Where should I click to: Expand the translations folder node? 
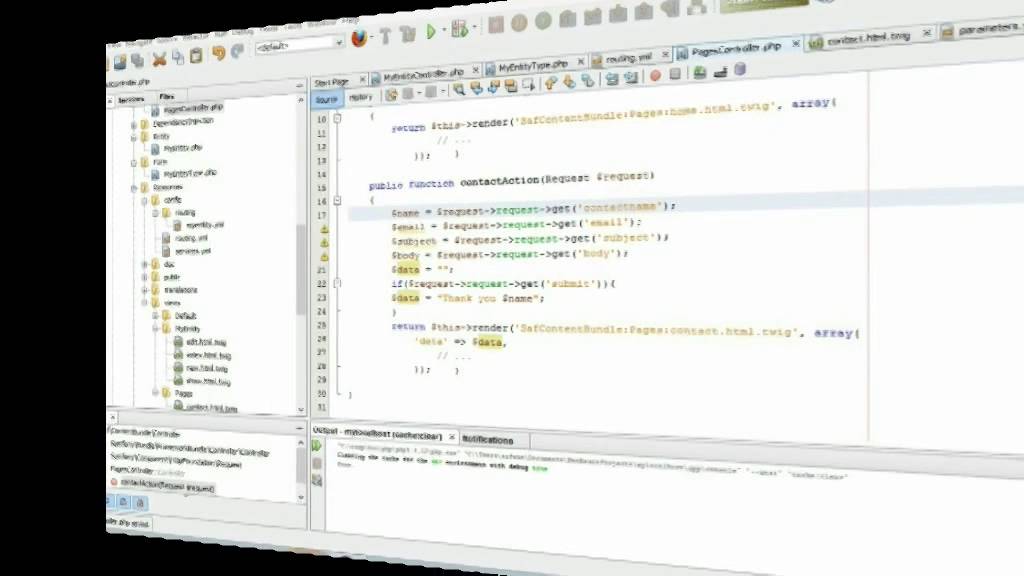[144, 290]
